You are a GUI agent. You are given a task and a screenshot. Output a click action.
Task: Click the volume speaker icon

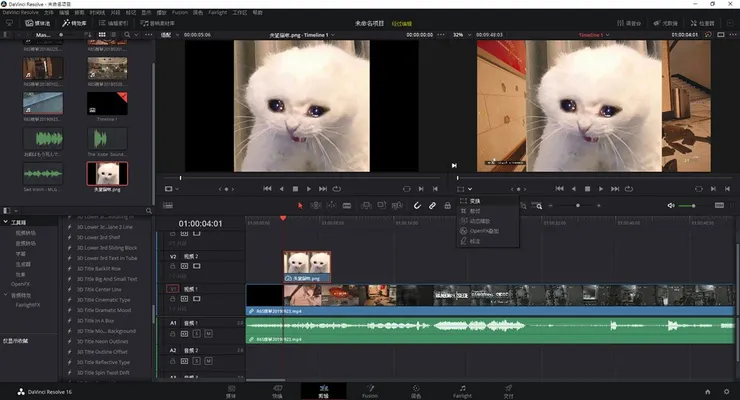click(x=671, y=206)
